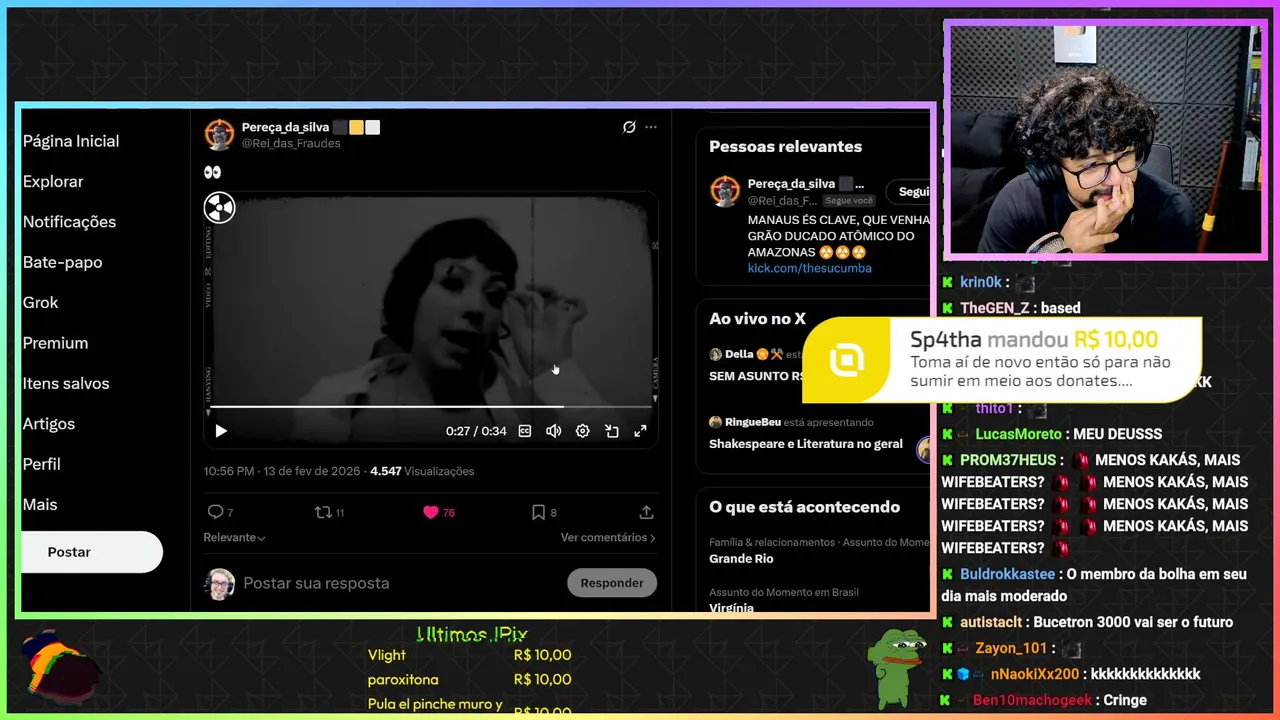Seek along the video progress bar
This screenshot has height=720, width=1280.
pyautogui.click(x=430, y=407)
